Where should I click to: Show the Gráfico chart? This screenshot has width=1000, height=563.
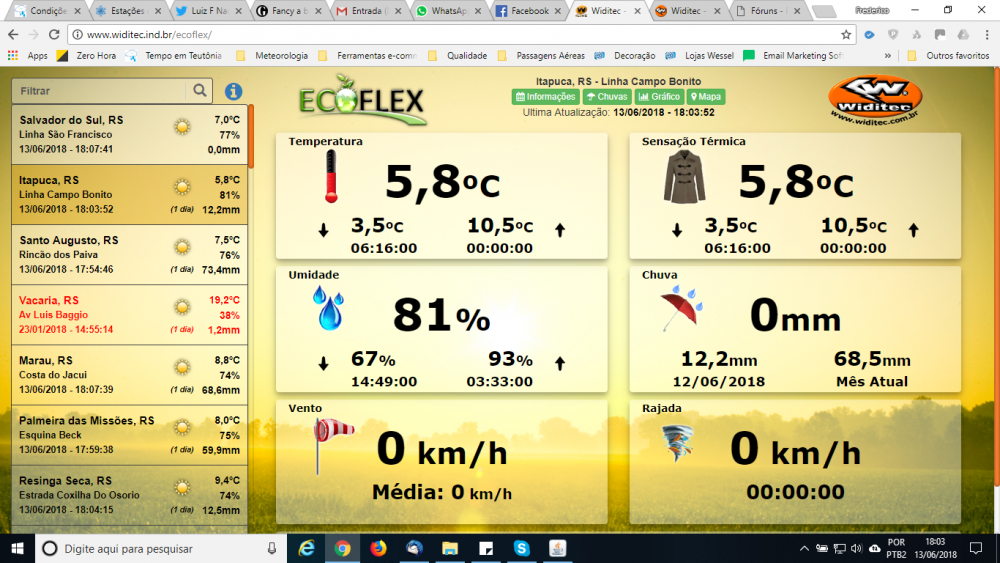pyautogui.click(x=659, y=97)
